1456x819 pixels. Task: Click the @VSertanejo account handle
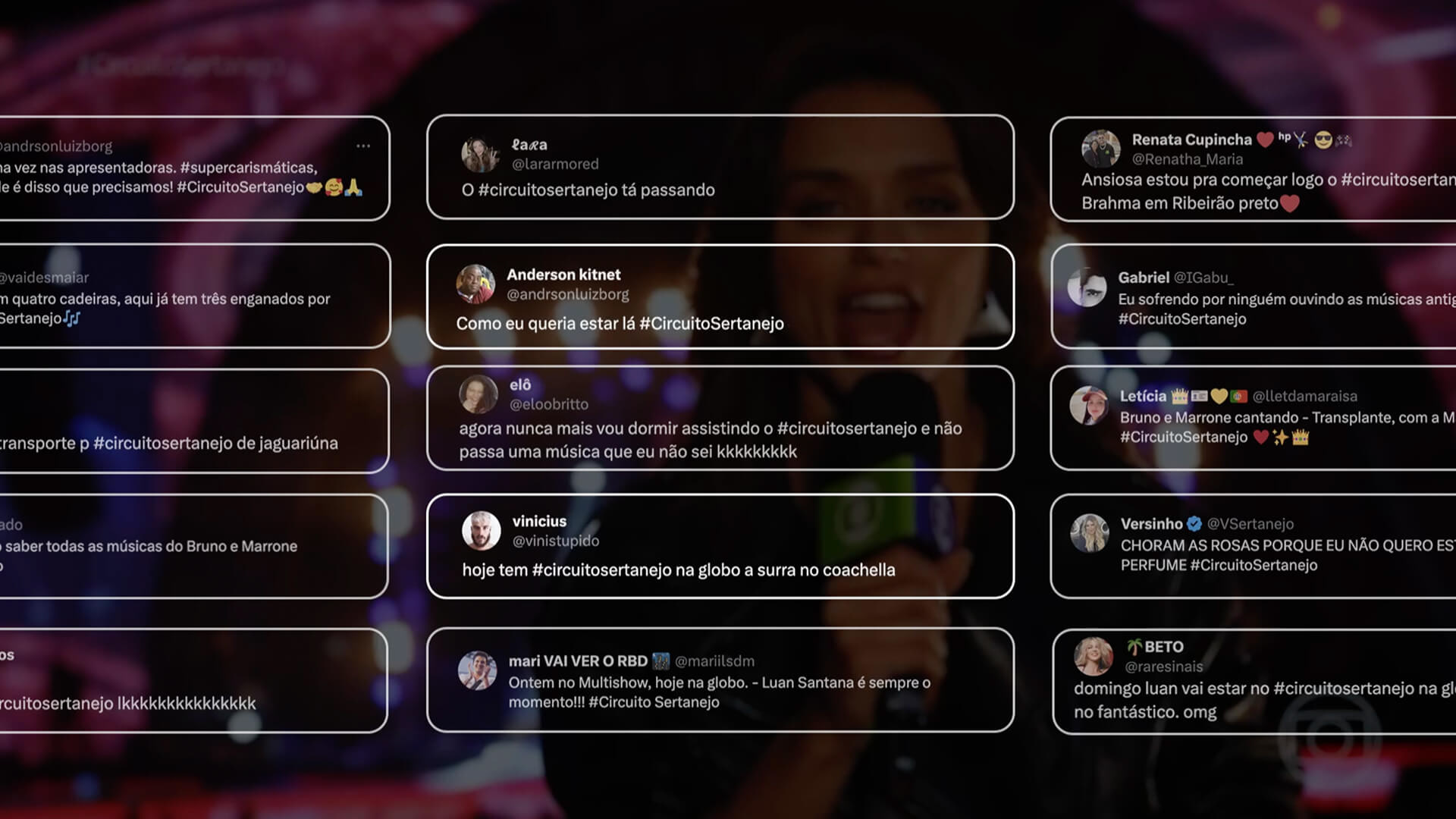point(1250,523)
